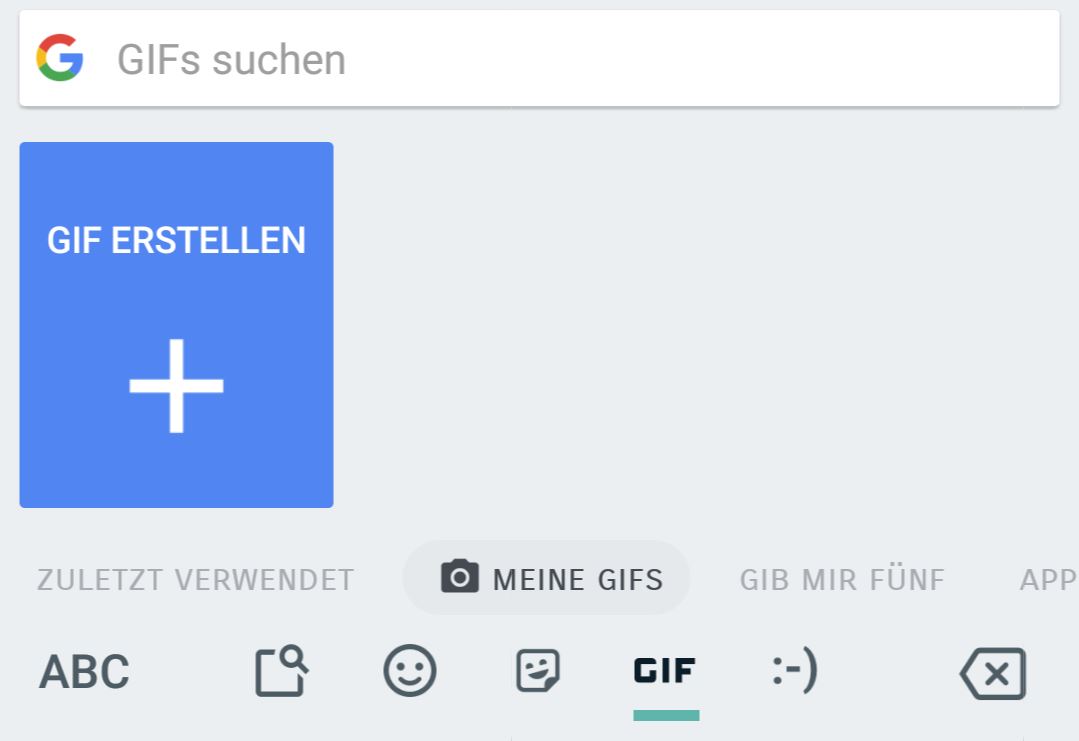This screenshot has height=741, width=1079.
Task: Open the GIB MIR FÜNF category
Action: pyautogui.click(x=842, y=580)
